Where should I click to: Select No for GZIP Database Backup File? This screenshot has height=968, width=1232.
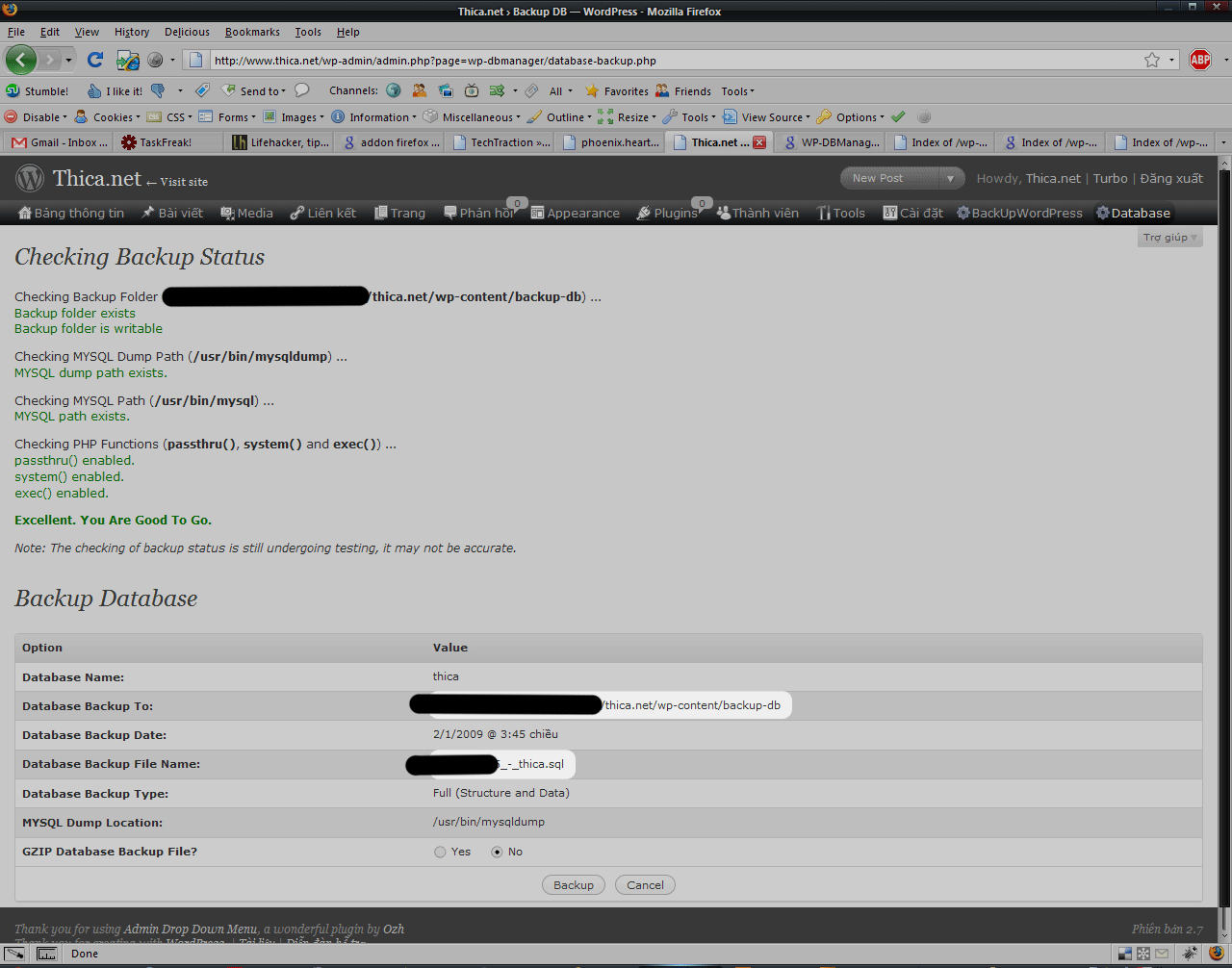497,852
